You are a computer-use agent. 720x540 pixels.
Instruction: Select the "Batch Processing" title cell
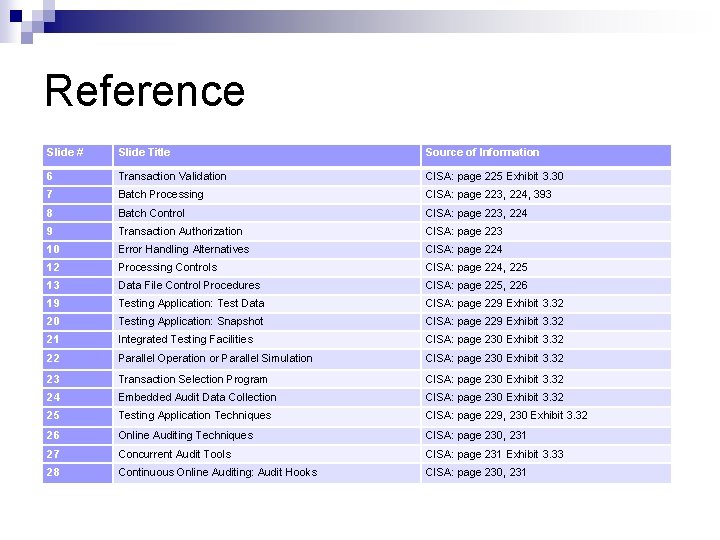[x=267, y=195]
